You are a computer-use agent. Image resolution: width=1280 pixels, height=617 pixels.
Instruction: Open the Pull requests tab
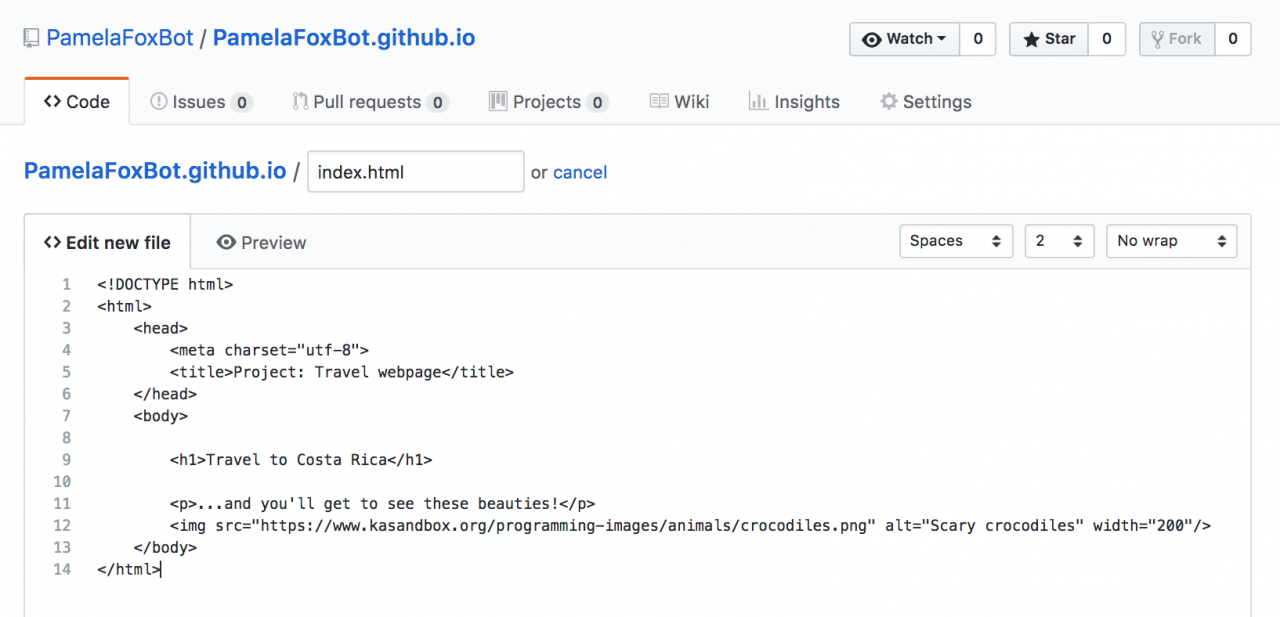(371, 101)
